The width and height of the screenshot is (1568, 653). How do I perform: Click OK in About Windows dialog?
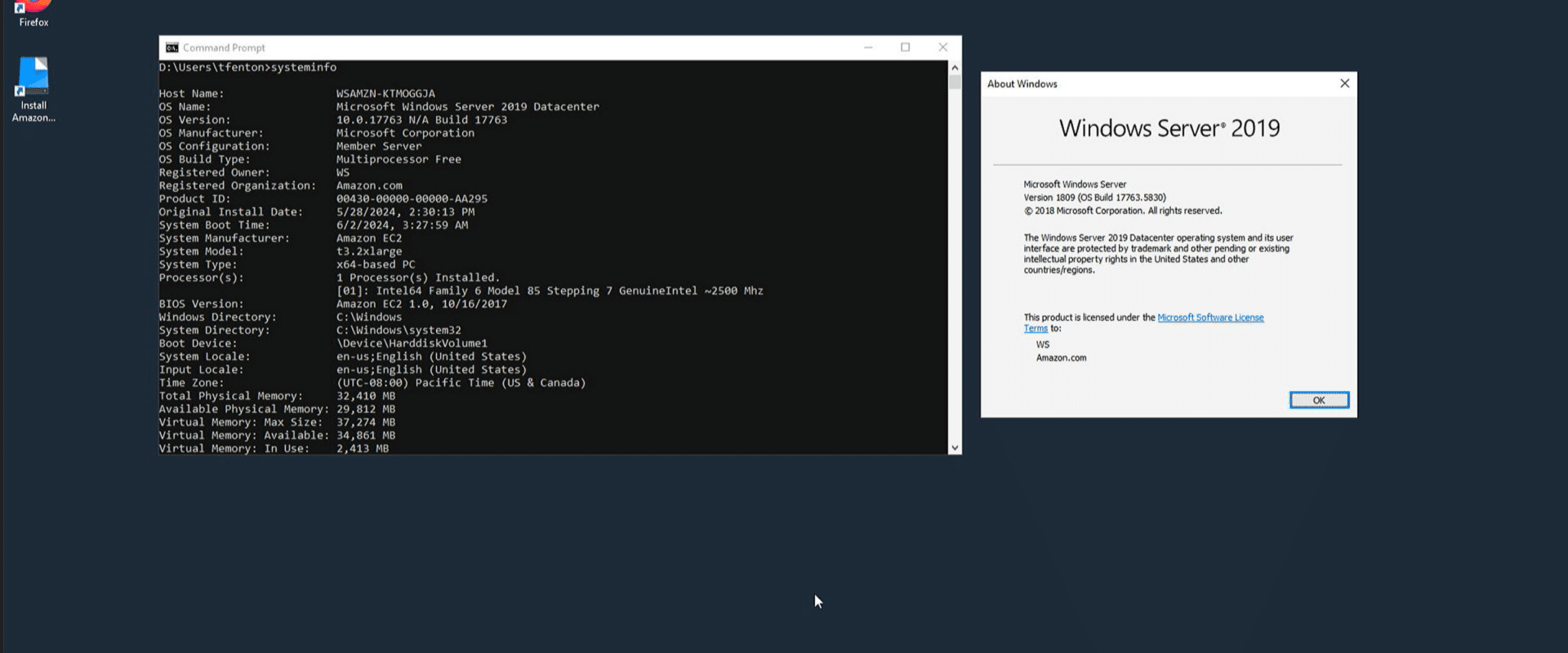coord(1319,400)
